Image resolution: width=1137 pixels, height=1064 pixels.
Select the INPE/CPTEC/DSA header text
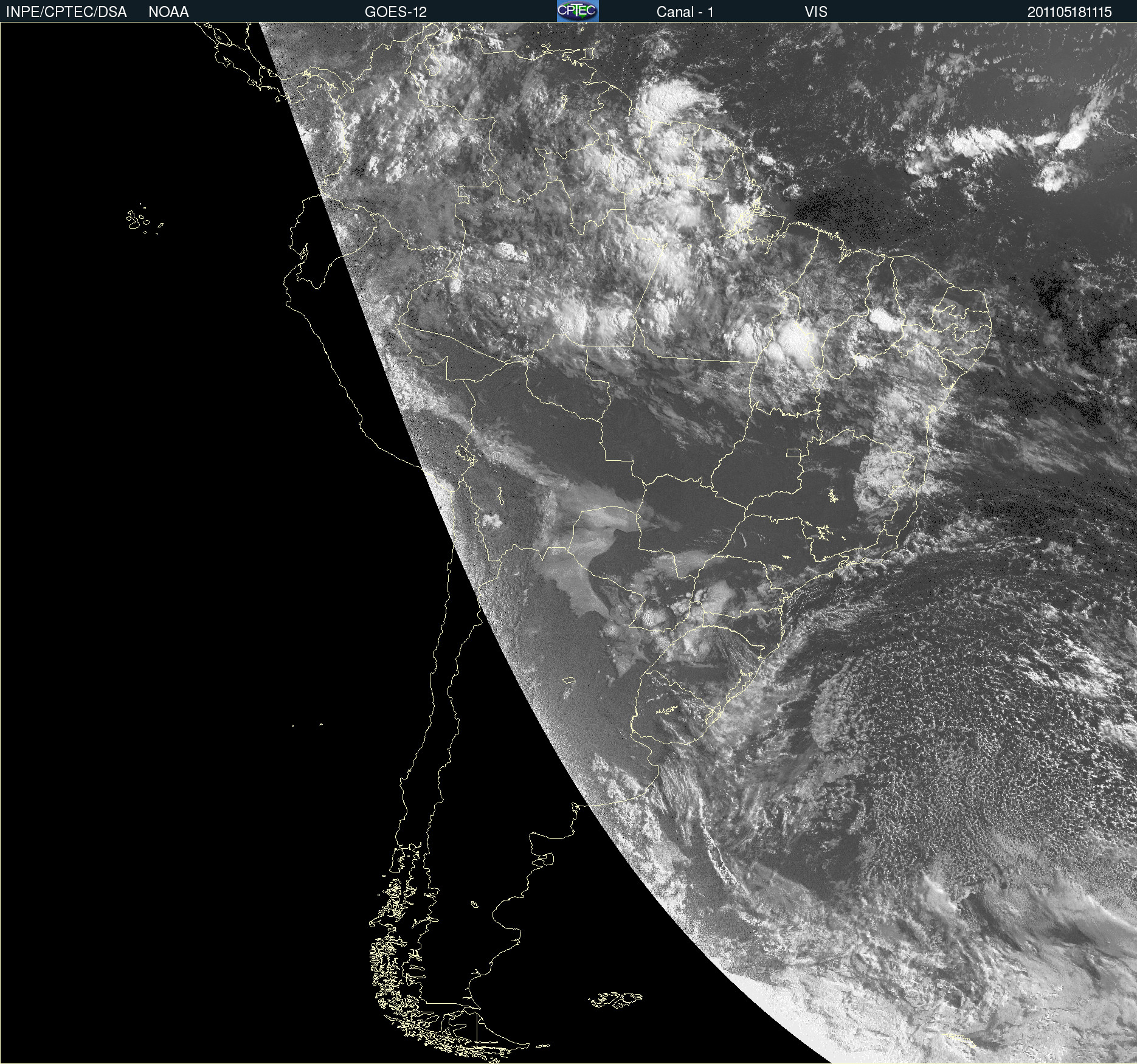coord(66,12)
